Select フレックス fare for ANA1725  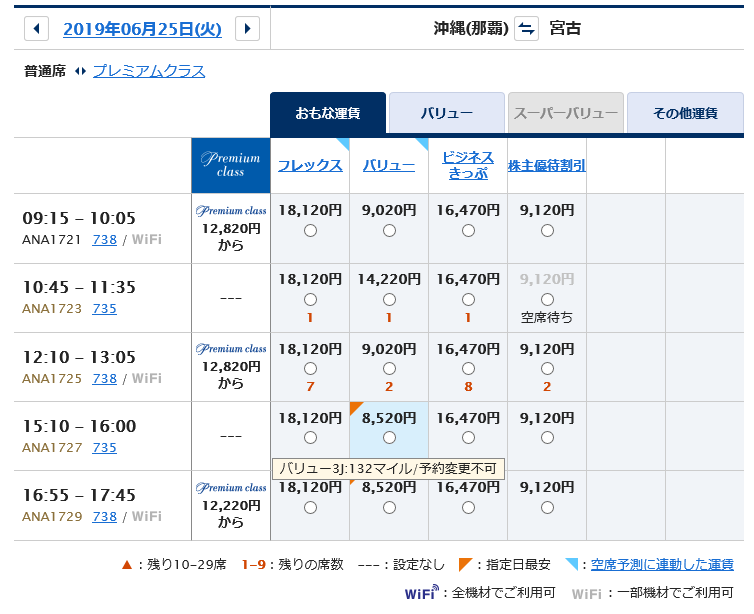point(311,369)
